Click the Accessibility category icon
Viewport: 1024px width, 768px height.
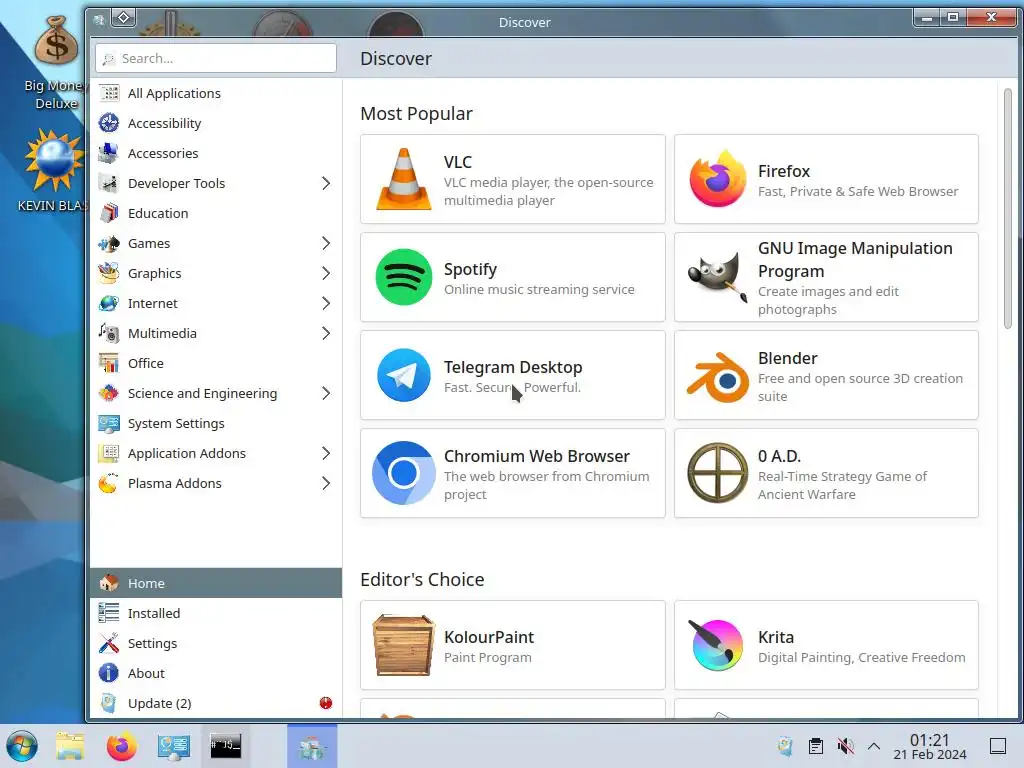109,123
